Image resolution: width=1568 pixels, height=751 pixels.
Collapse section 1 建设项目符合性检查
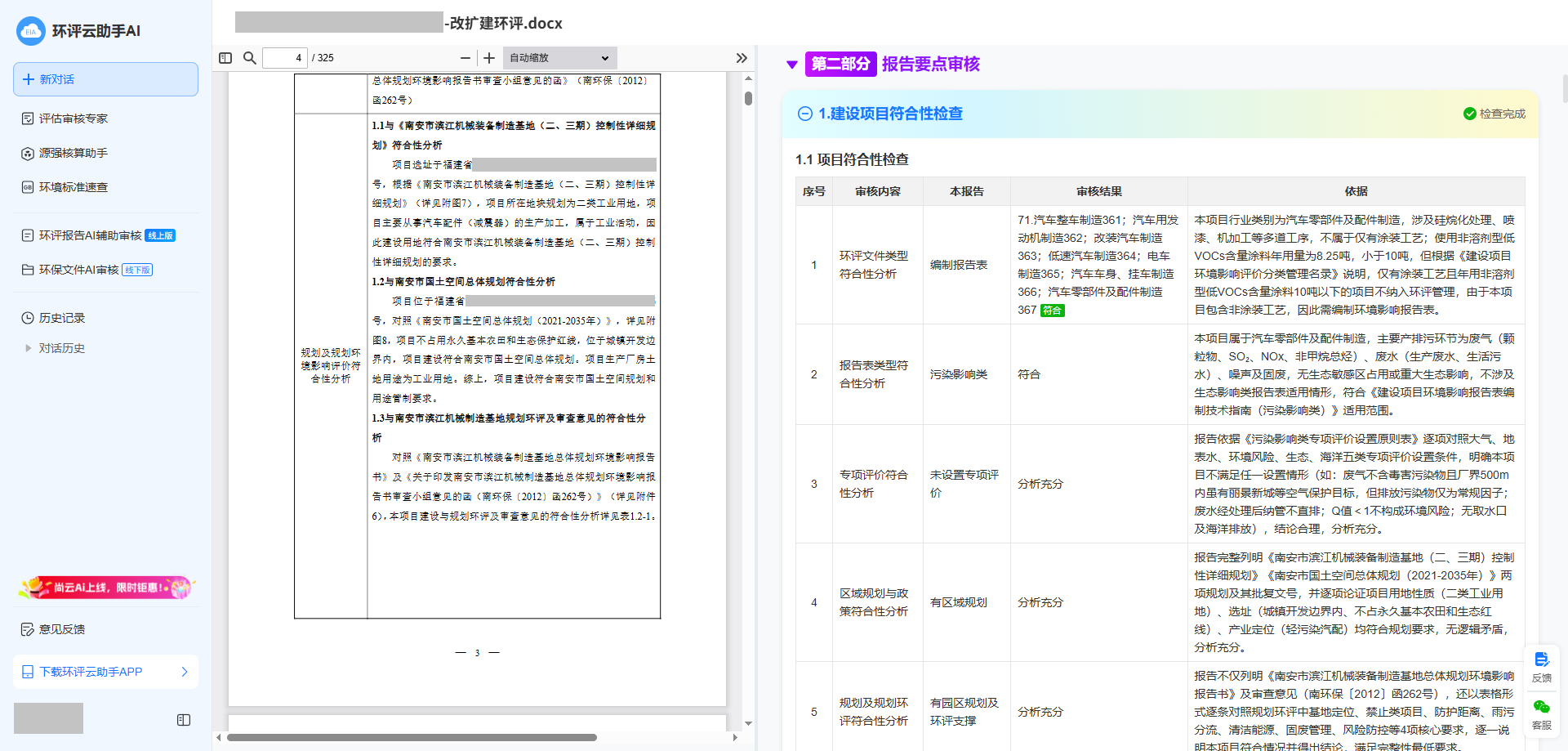click(x=805, y=114)
